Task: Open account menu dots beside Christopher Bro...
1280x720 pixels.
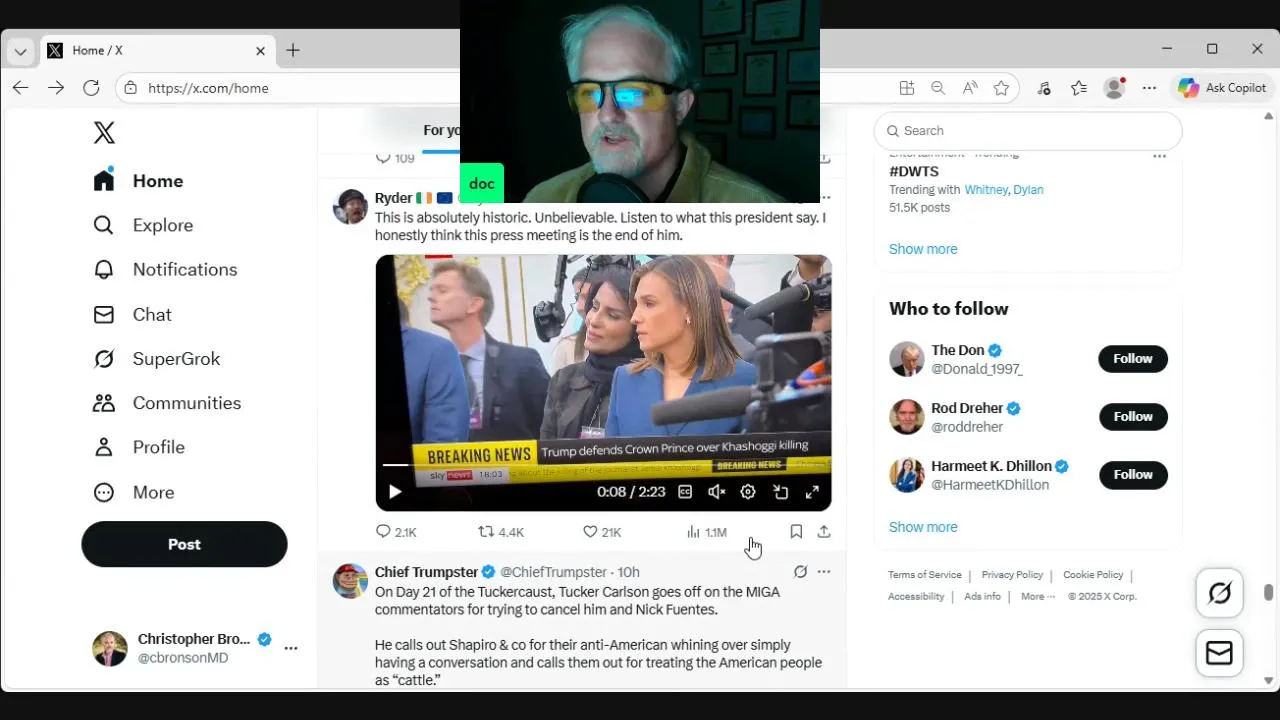Action: click(291, 648)
